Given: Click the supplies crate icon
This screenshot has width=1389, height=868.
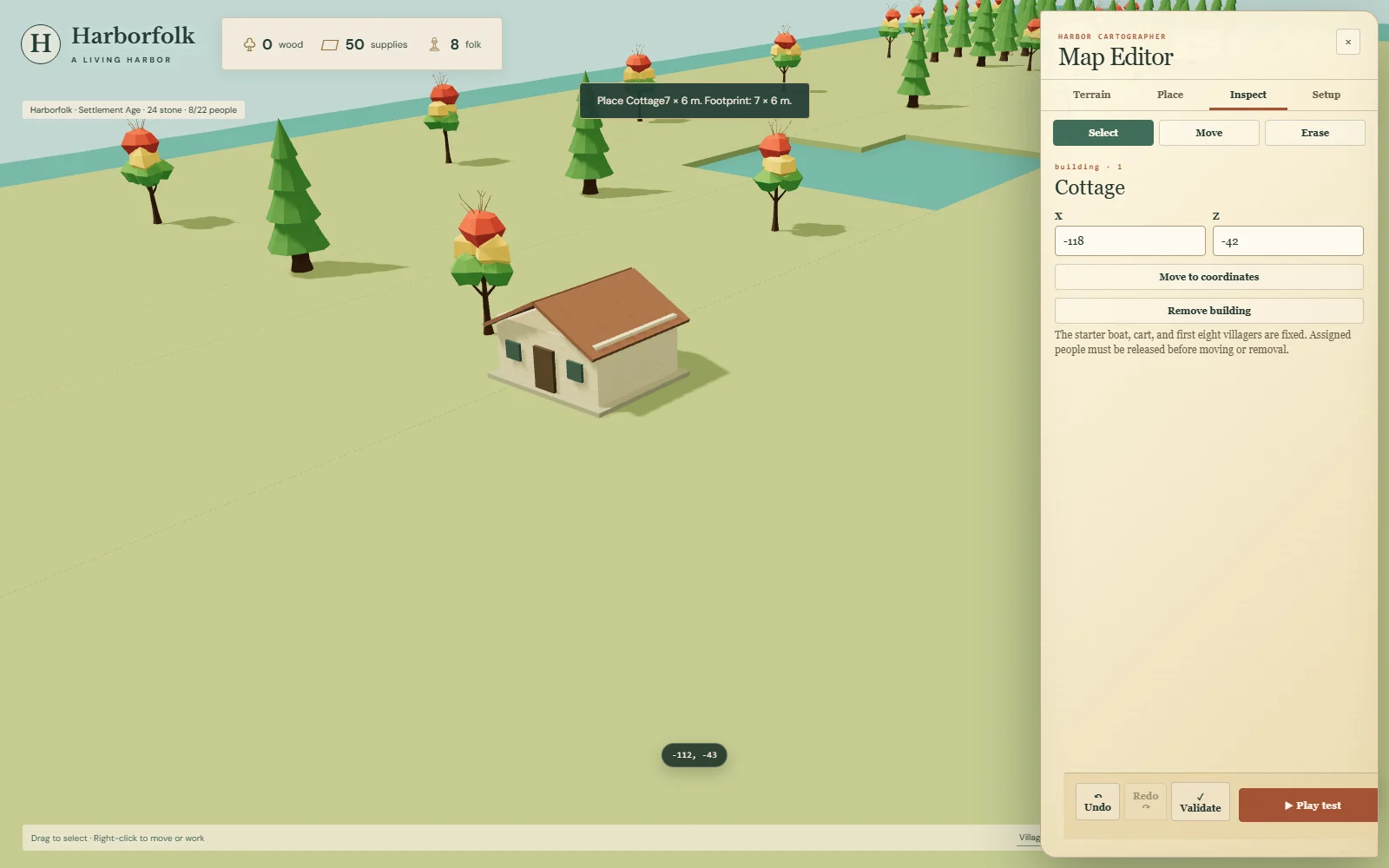Looking at the screenshot, I should (330, 45).
